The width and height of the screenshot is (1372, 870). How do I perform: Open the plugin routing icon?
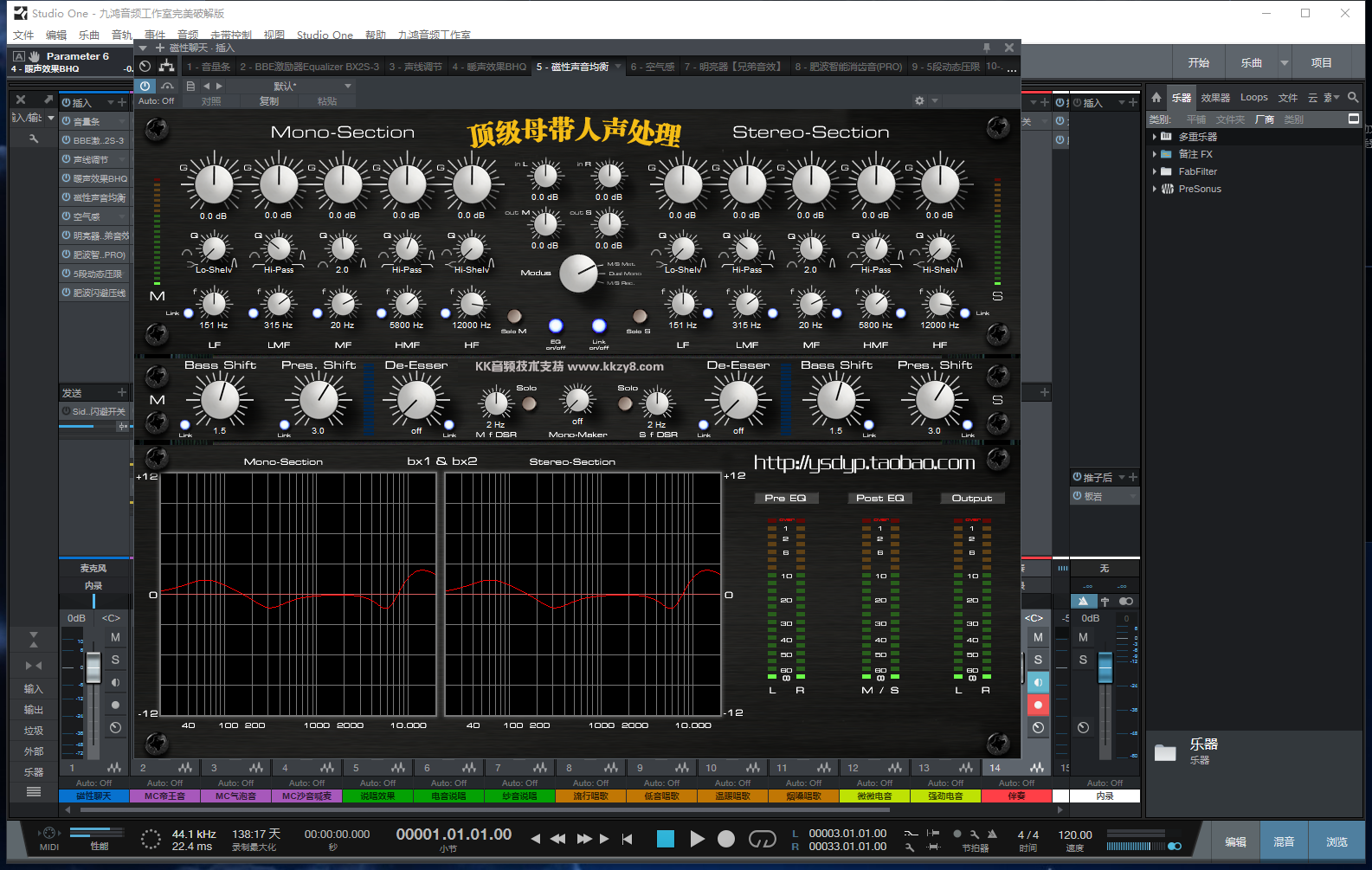pyautogui.click(x=166, y=67)
